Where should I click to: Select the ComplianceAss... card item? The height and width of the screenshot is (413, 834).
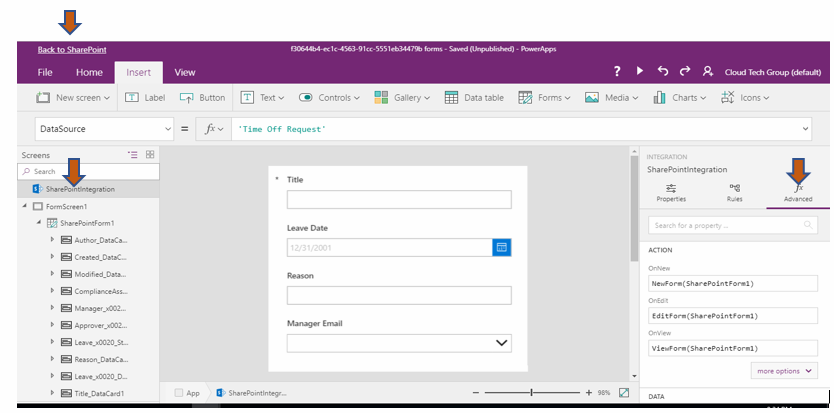[x=101, y=291]
